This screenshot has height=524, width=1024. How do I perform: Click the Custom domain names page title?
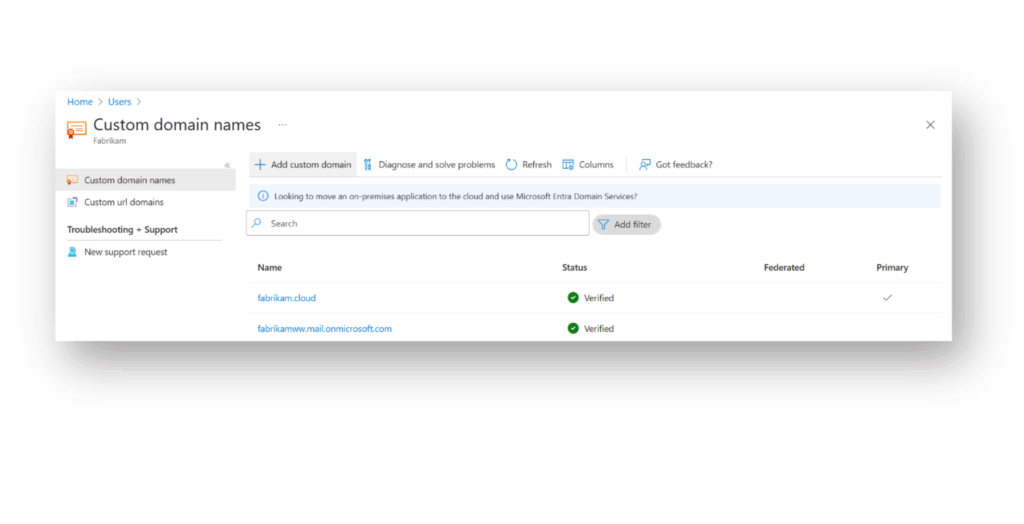(177, 125)
